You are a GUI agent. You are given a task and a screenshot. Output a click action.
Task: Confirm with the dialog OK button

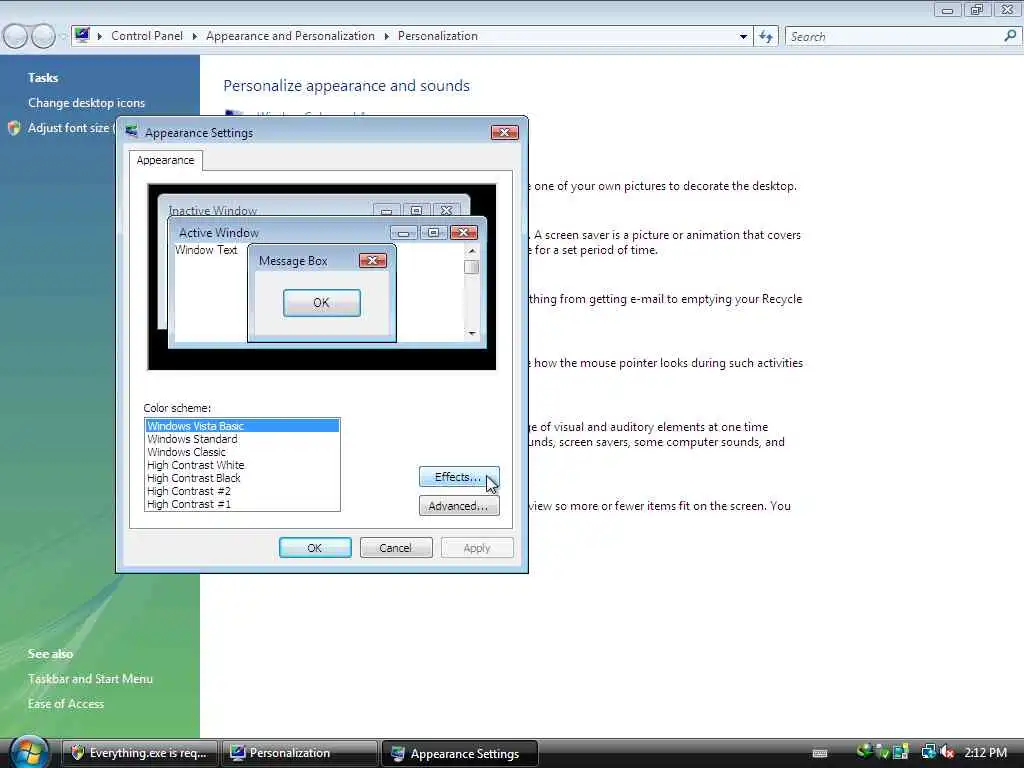point(315,547)
